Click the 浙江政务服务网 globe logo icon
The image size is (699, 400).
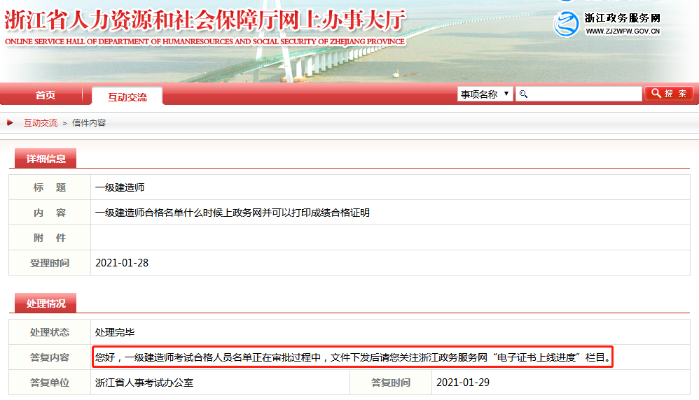[566, 24]
